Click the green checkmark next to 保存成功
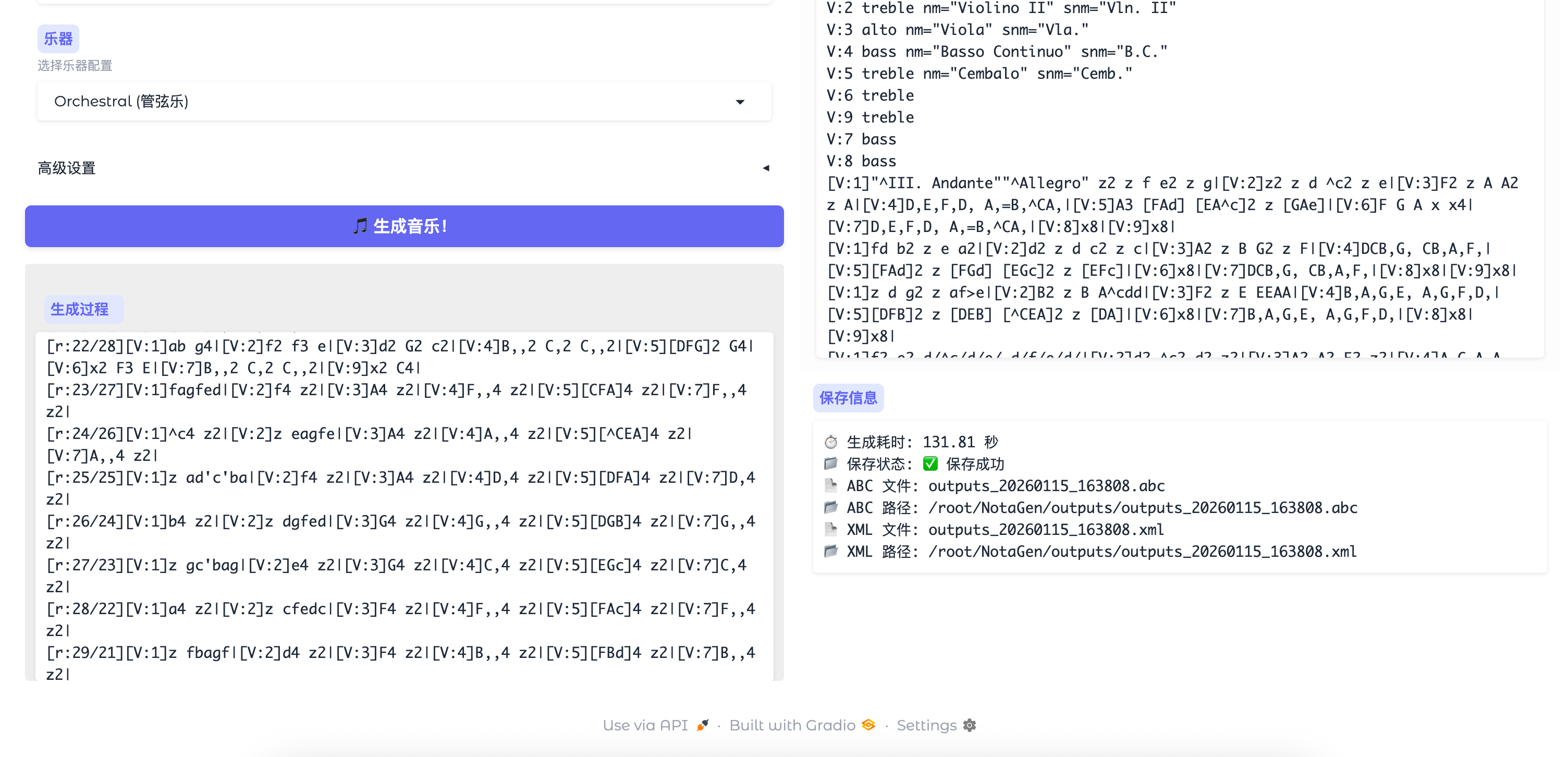 (929, 464)
